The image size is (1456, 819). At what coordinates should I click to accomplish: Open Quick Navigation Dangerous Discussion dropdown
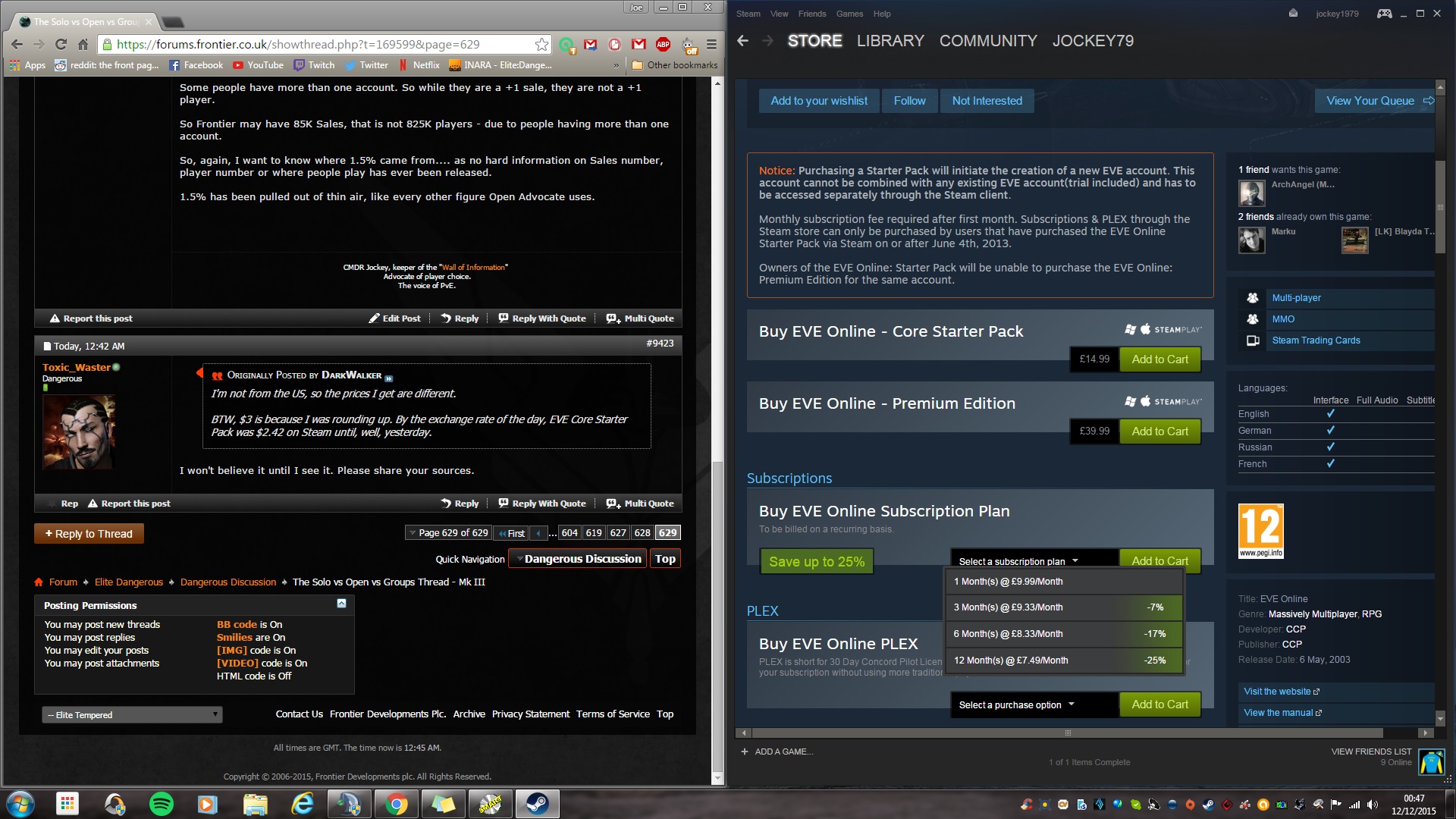(x=577, y=559)
